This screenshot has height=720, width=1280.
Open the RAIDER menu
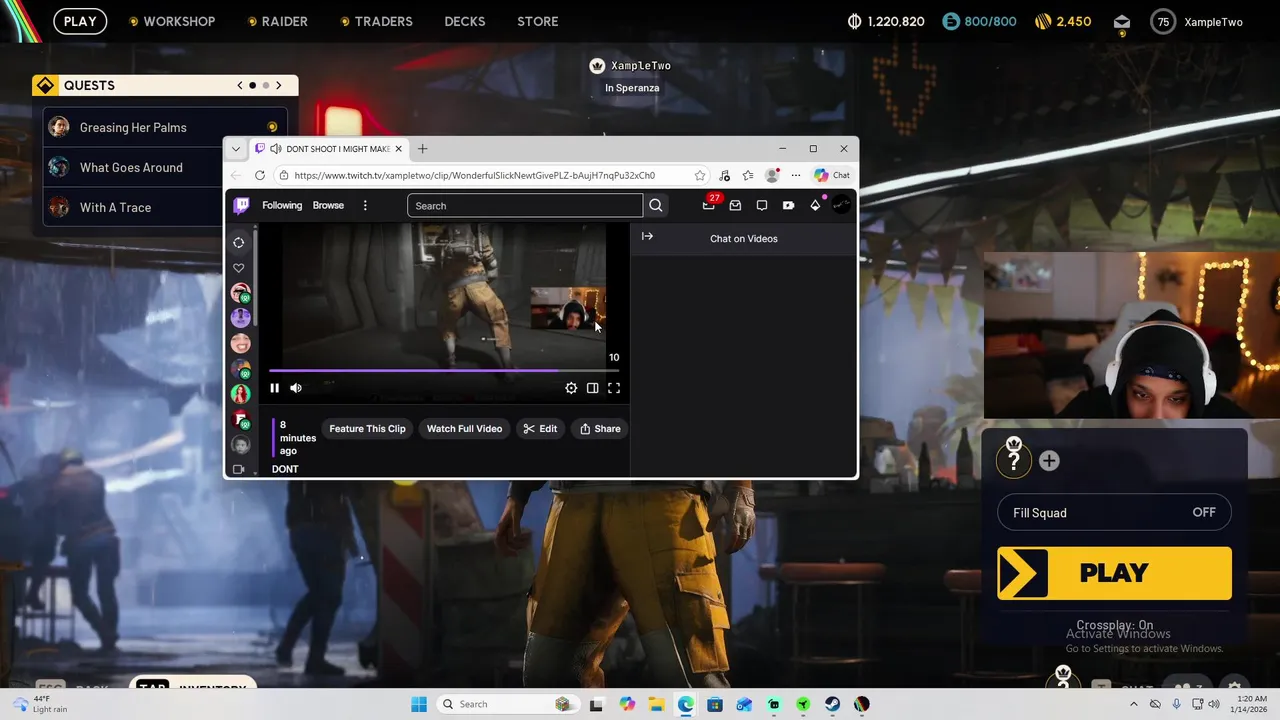pos(285,21)
